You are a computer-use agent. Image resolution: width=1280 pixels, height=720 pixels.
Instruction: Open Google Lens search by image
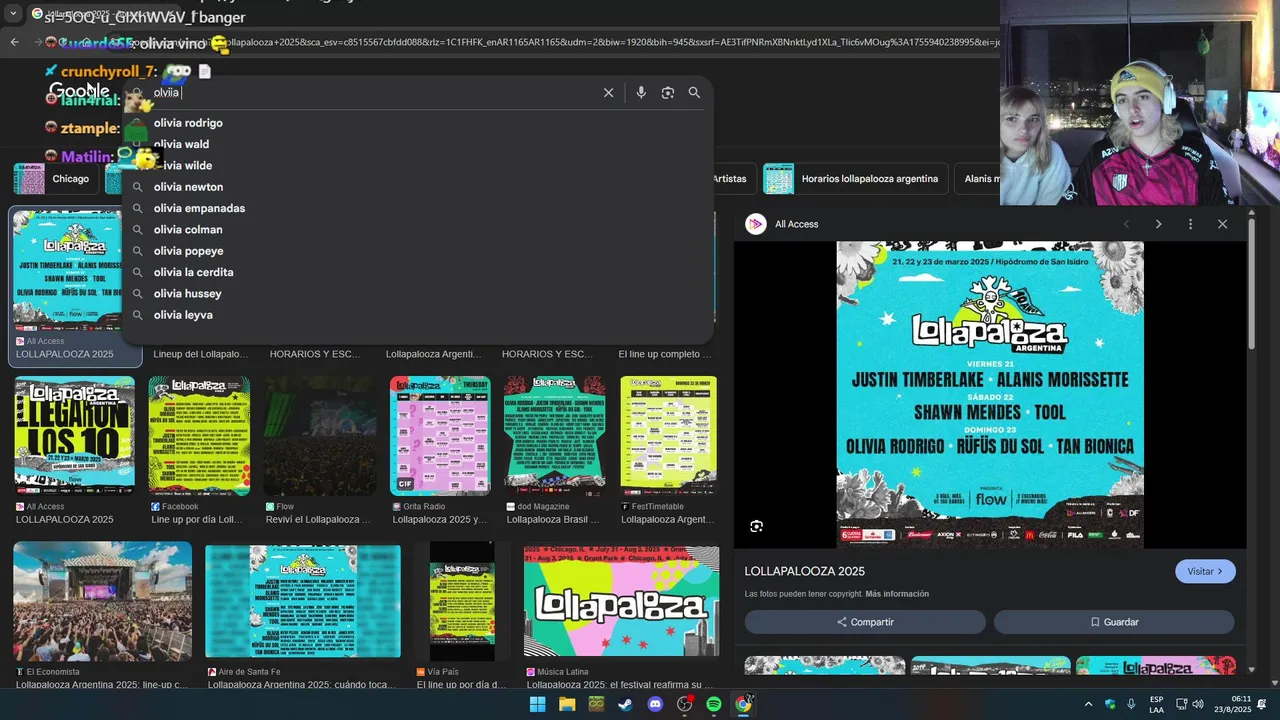tap(668, 93)
